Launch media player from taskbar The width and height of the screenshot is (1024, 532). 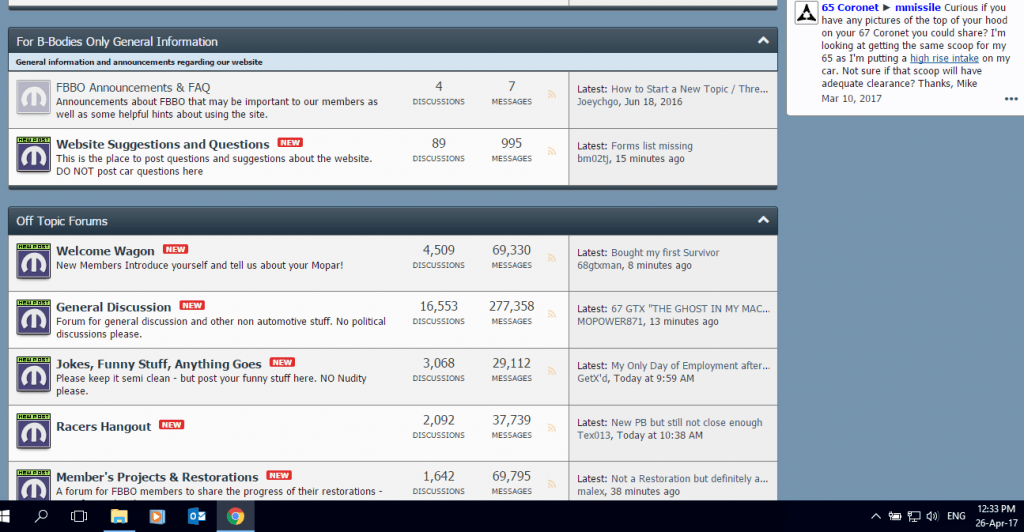point(157,516)
